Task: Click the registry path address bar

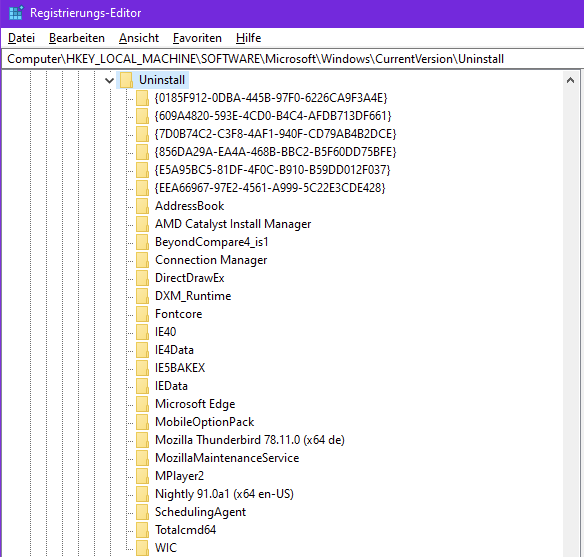Action: point(292,59)
